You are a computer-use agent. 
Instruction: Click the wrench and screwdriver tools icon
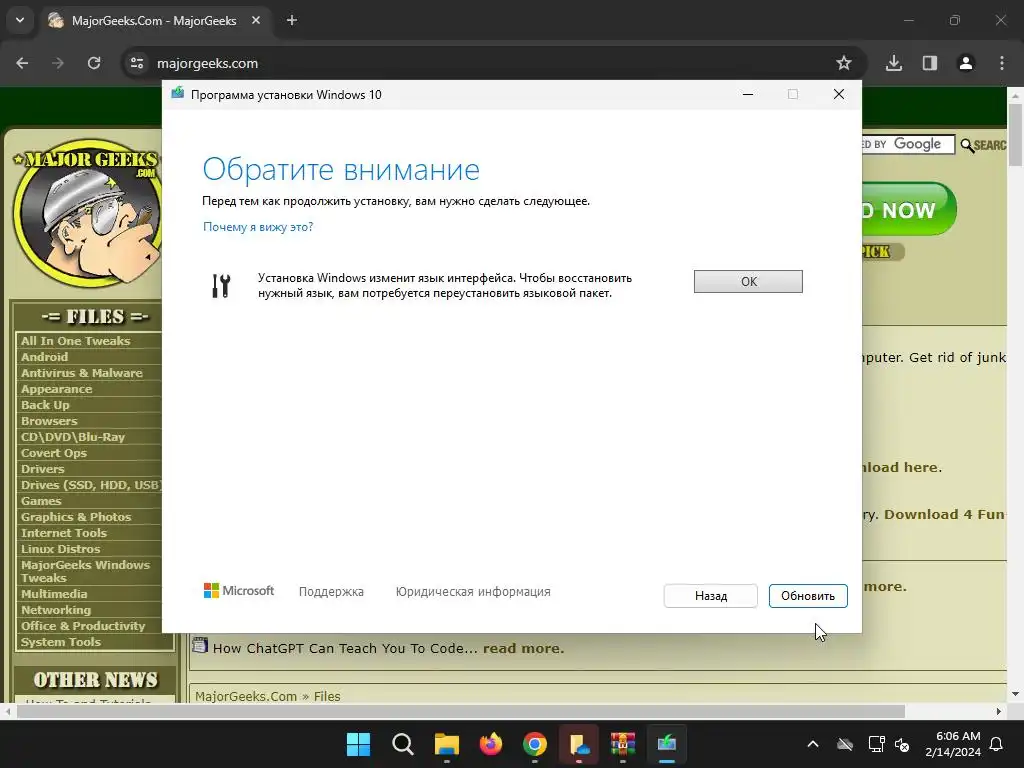[221, 286]
